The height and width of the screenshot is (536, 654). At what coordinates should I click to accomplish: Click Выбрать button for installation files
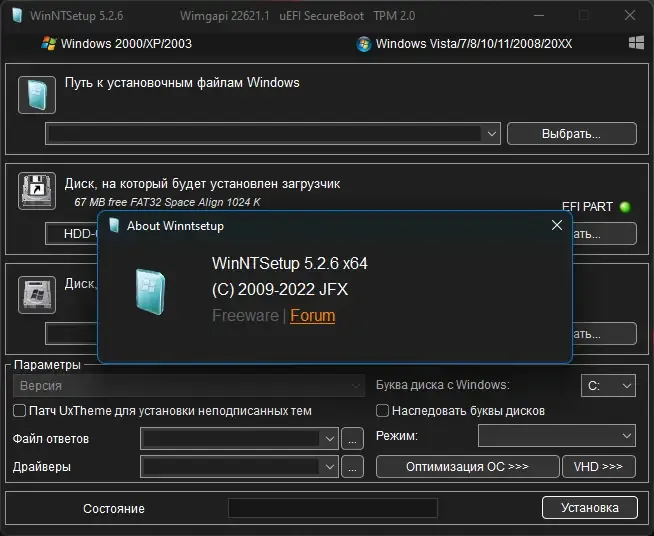click(x=571, y=134)
